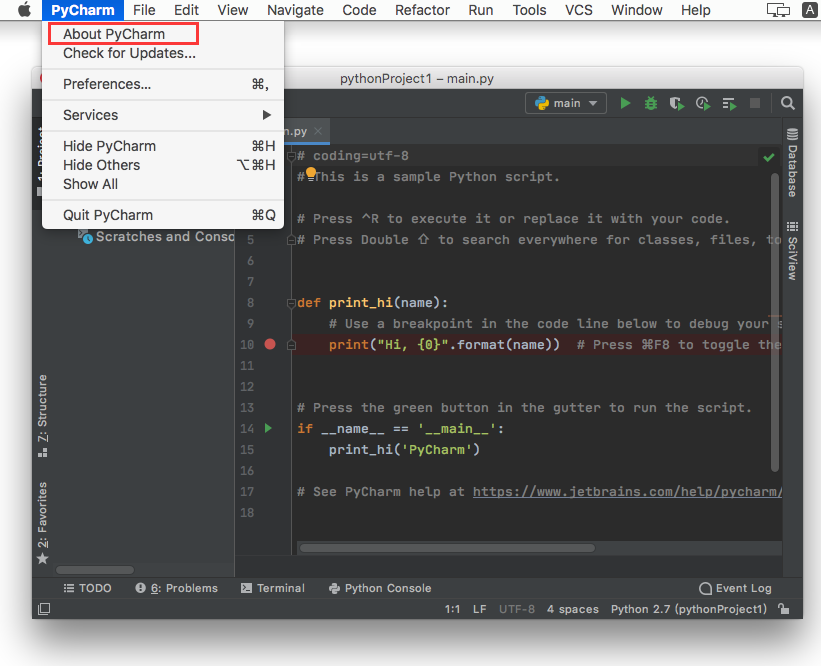
Task: Open Search Everywhere magnifier icon
Action: (x=788, y=103)
